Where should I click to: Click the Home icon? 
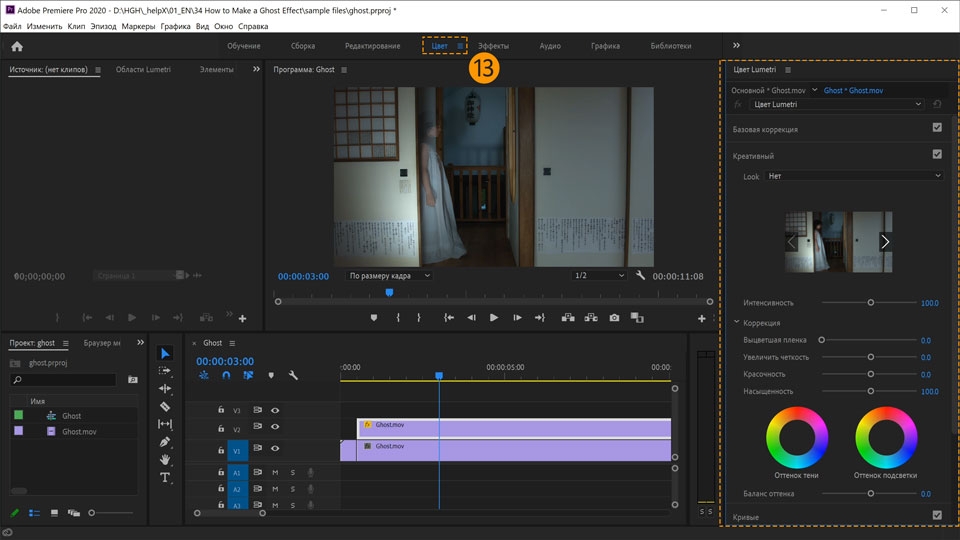17,46
